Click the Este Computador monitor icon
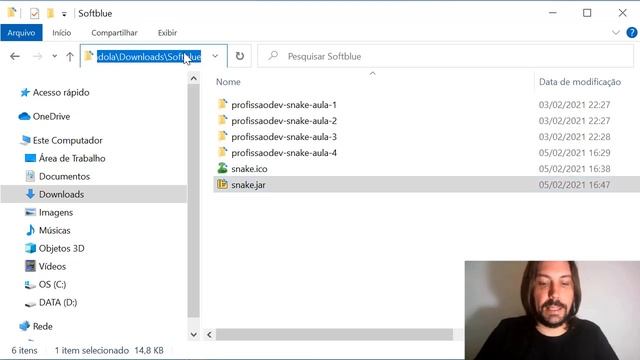Image resolution: width=640 pixels, height=360 pixels. point(25,140)
